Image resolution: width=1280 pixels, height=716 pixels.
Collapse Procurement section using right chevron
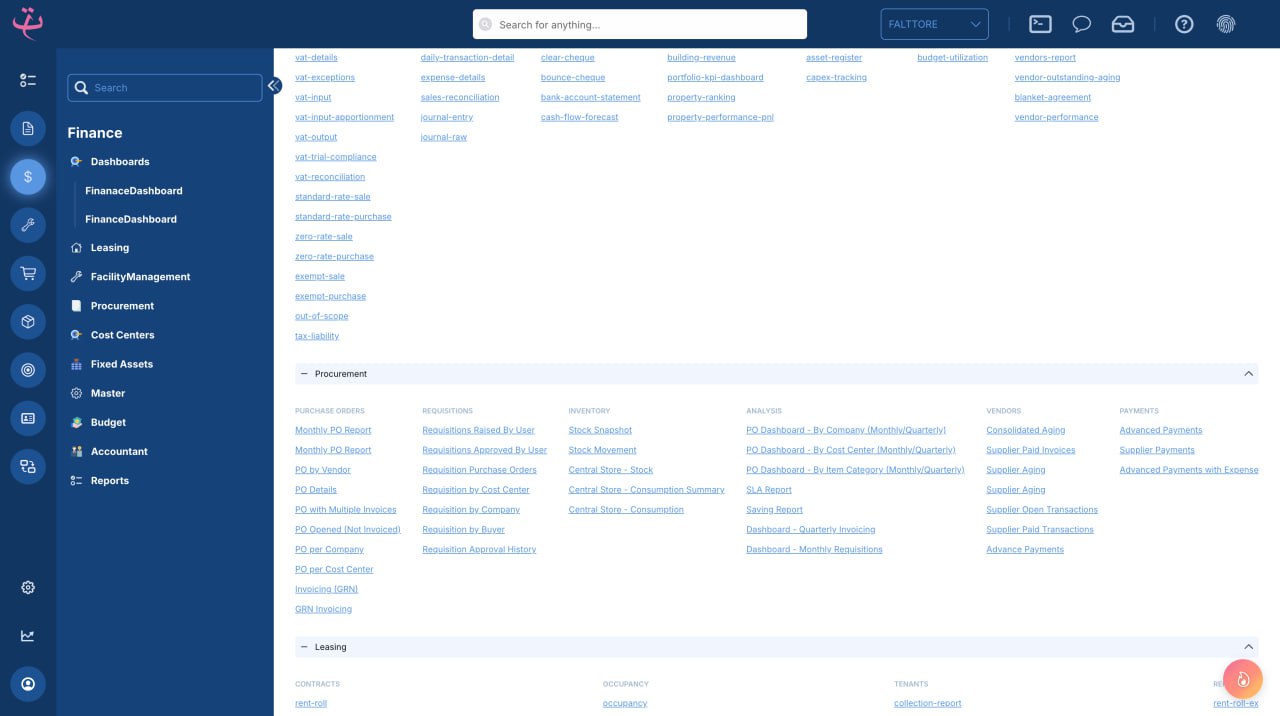(x=1248, y=374)
